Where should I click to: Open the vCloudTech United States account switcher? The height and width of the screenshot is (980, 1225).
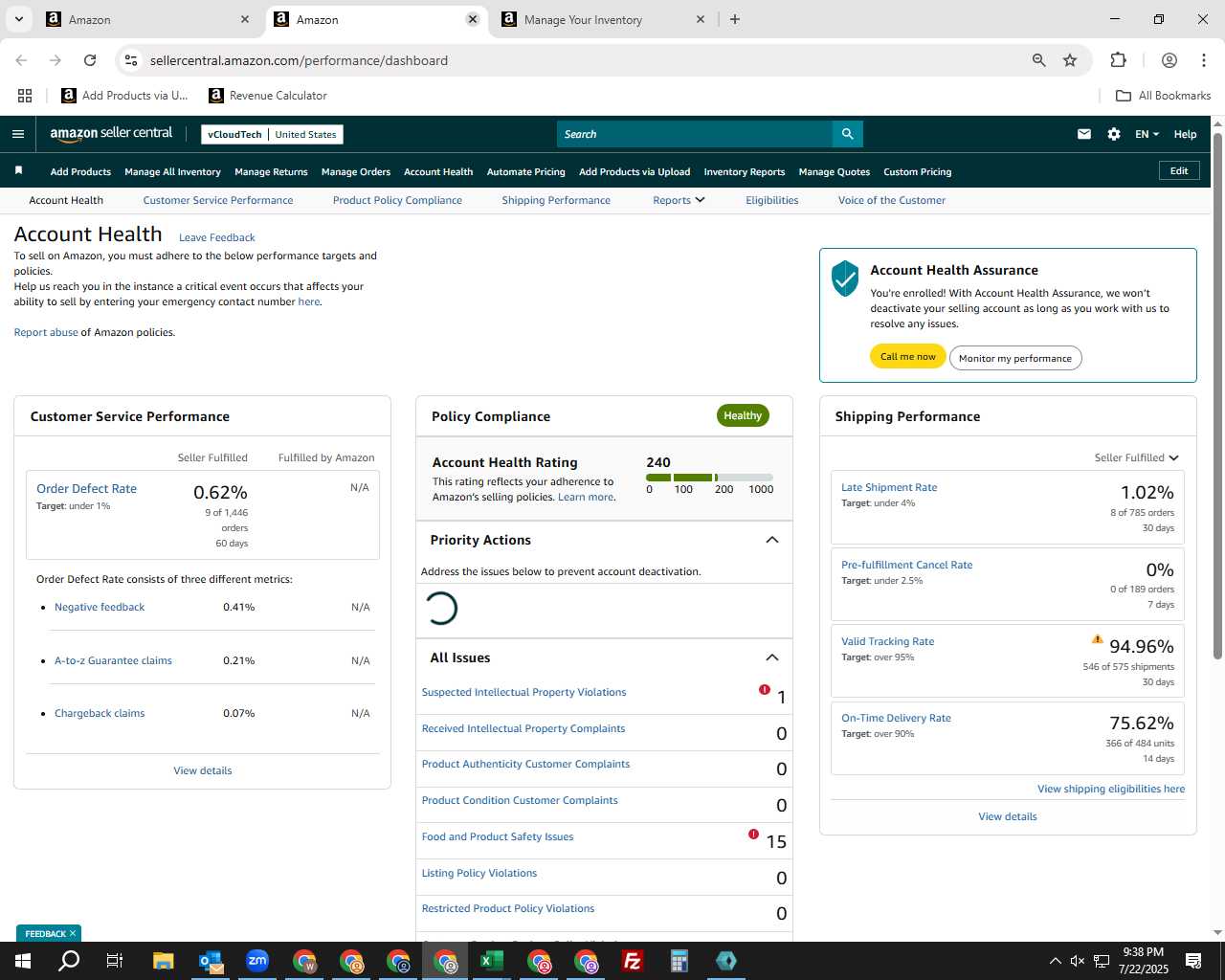272,134
